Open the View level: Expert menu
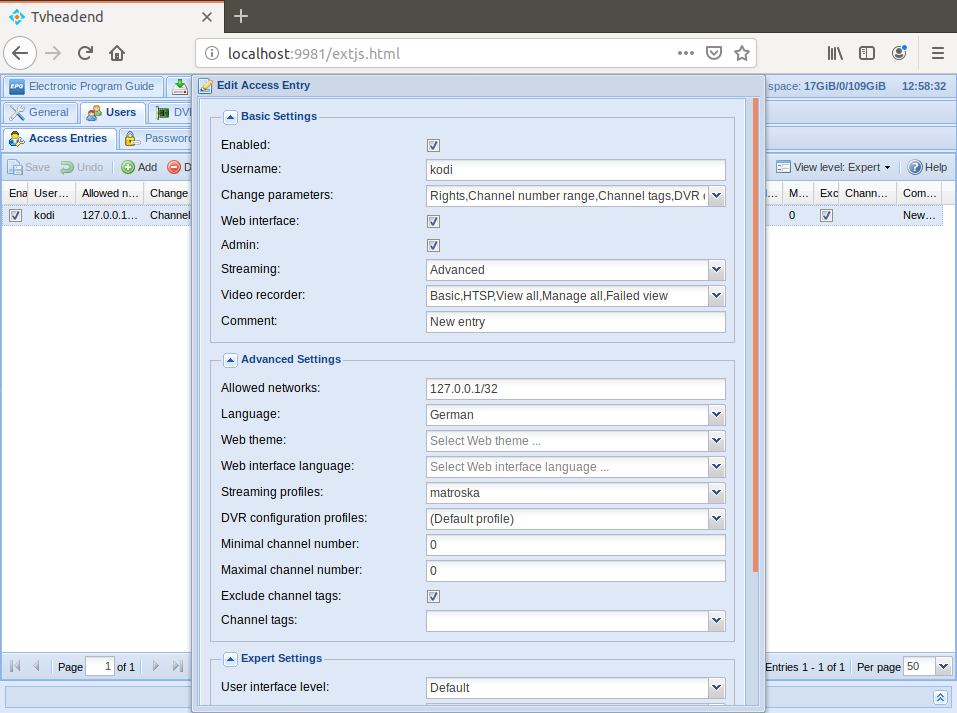Viewport: 957px width, 713px height. point(833,167)
